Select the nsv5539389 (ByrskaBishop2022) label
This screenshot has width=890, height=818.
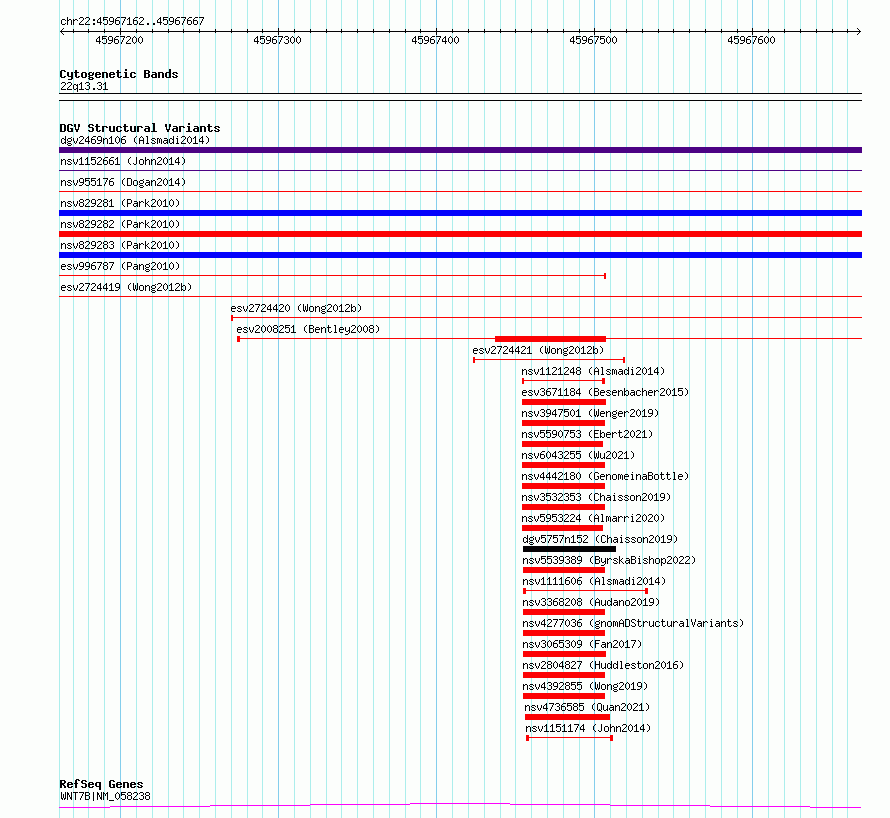tap(609, 560)
